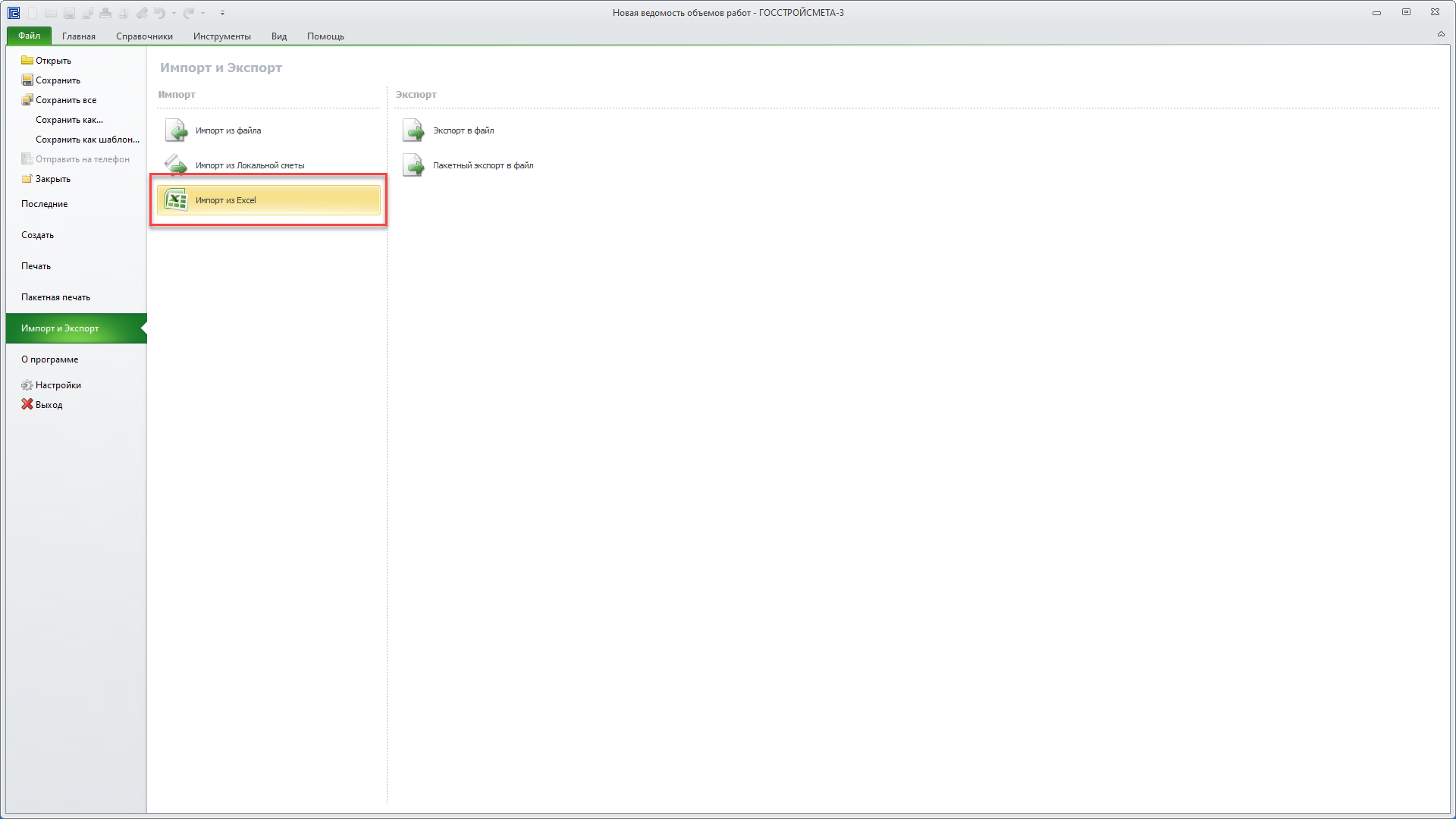
Task: Click the save all icon in quick access toolbar
Action: point(87,13)
